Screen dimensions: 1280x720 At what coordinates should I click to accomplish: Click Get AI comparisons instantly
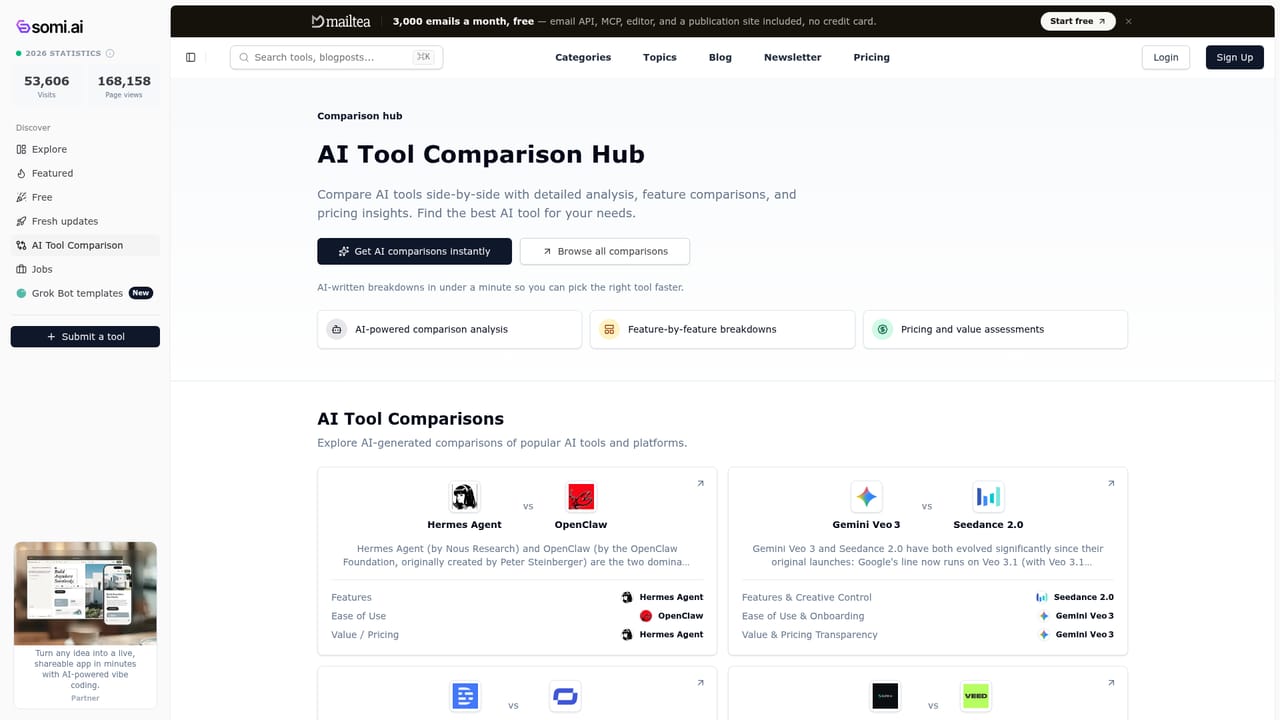[414, 251]
